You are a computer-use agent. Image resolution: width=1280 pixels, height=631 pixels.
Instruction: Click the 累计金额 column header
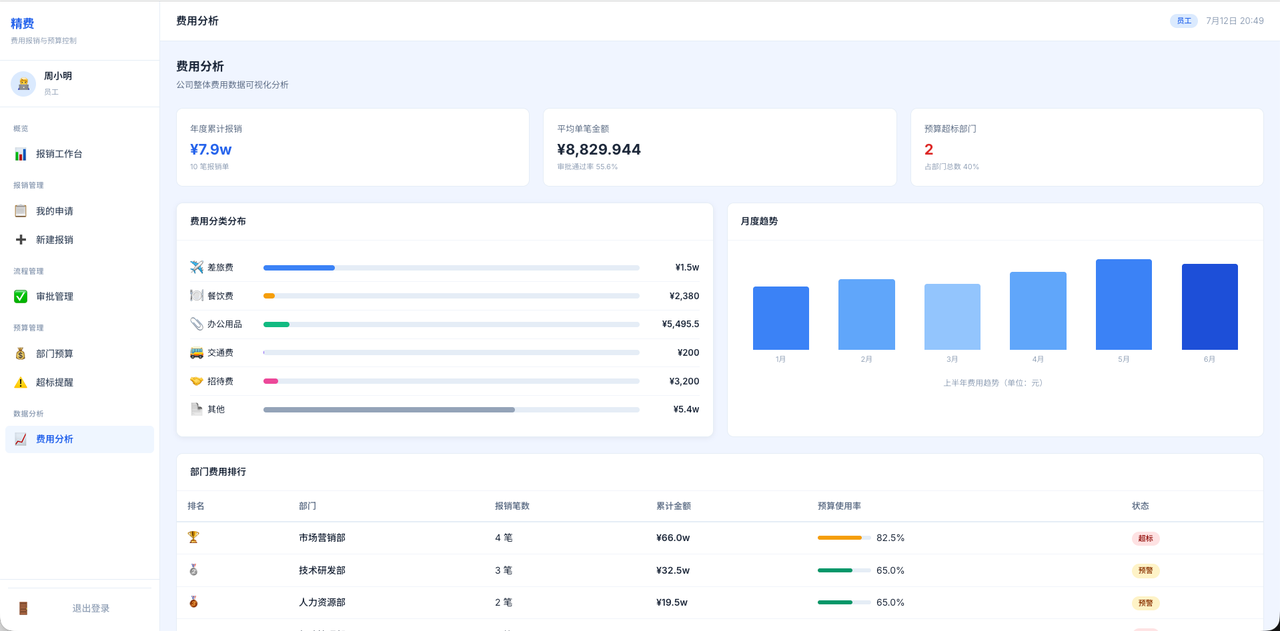point(673,506)
